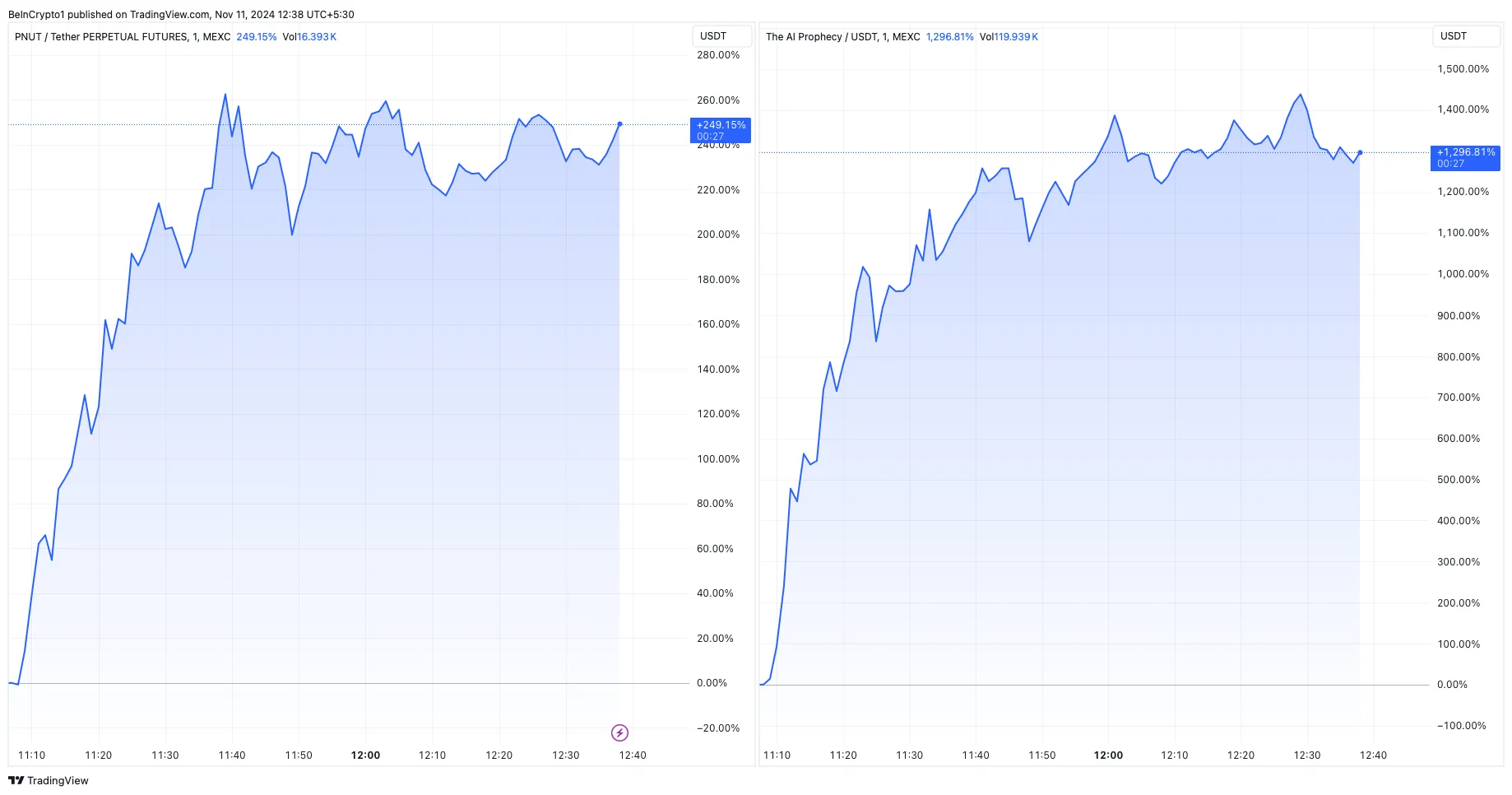This screenshot has width=1512, height=795.
Task: Click the last price dot on PNUT line
Action: point(619,124)
